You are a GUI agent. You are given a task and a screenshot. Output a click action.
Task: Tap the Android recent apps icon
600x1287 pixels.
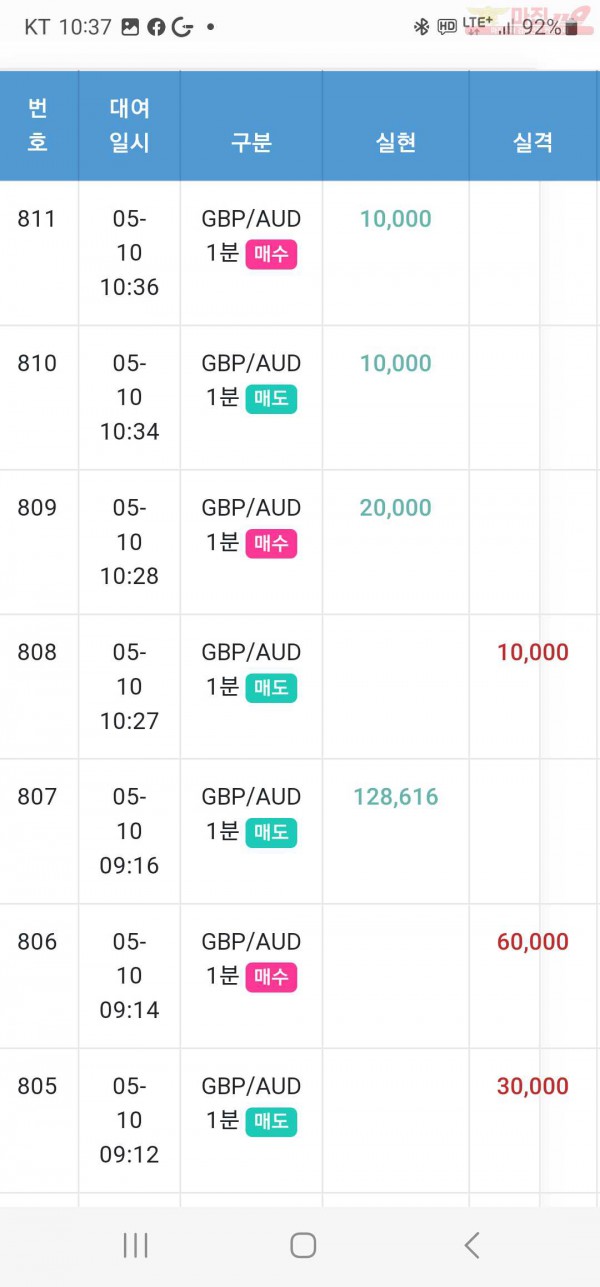pos(135,1245)
